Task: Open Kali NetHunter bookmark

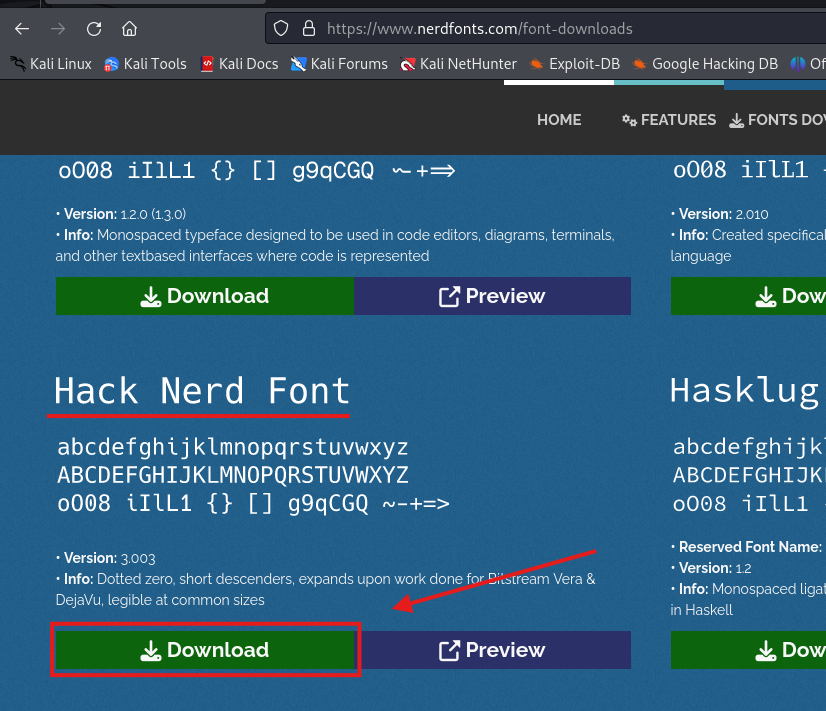Action: coord(458,64)
